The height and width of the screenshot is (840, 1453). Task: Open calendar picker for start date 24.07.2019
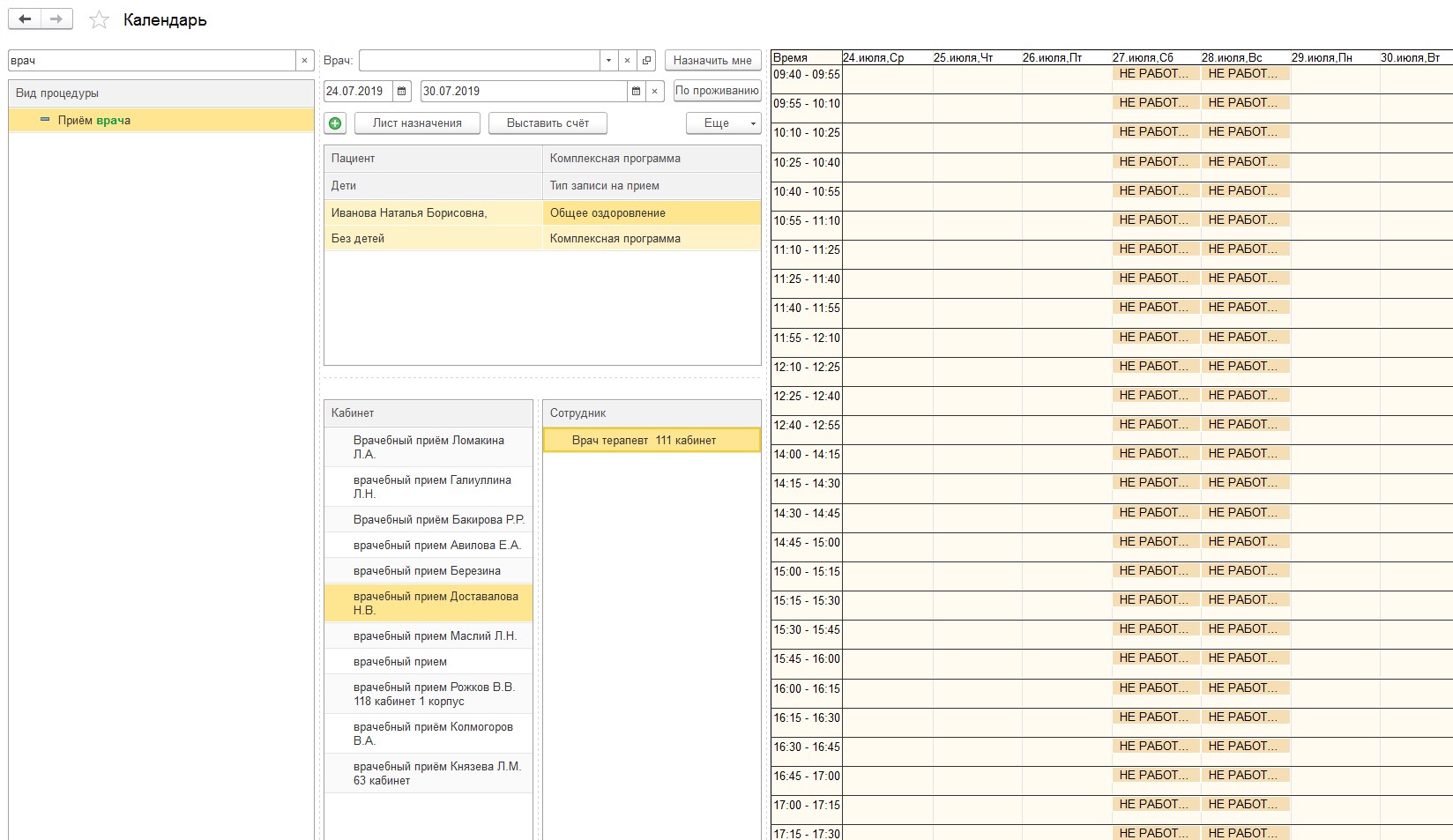click(402, 91)
